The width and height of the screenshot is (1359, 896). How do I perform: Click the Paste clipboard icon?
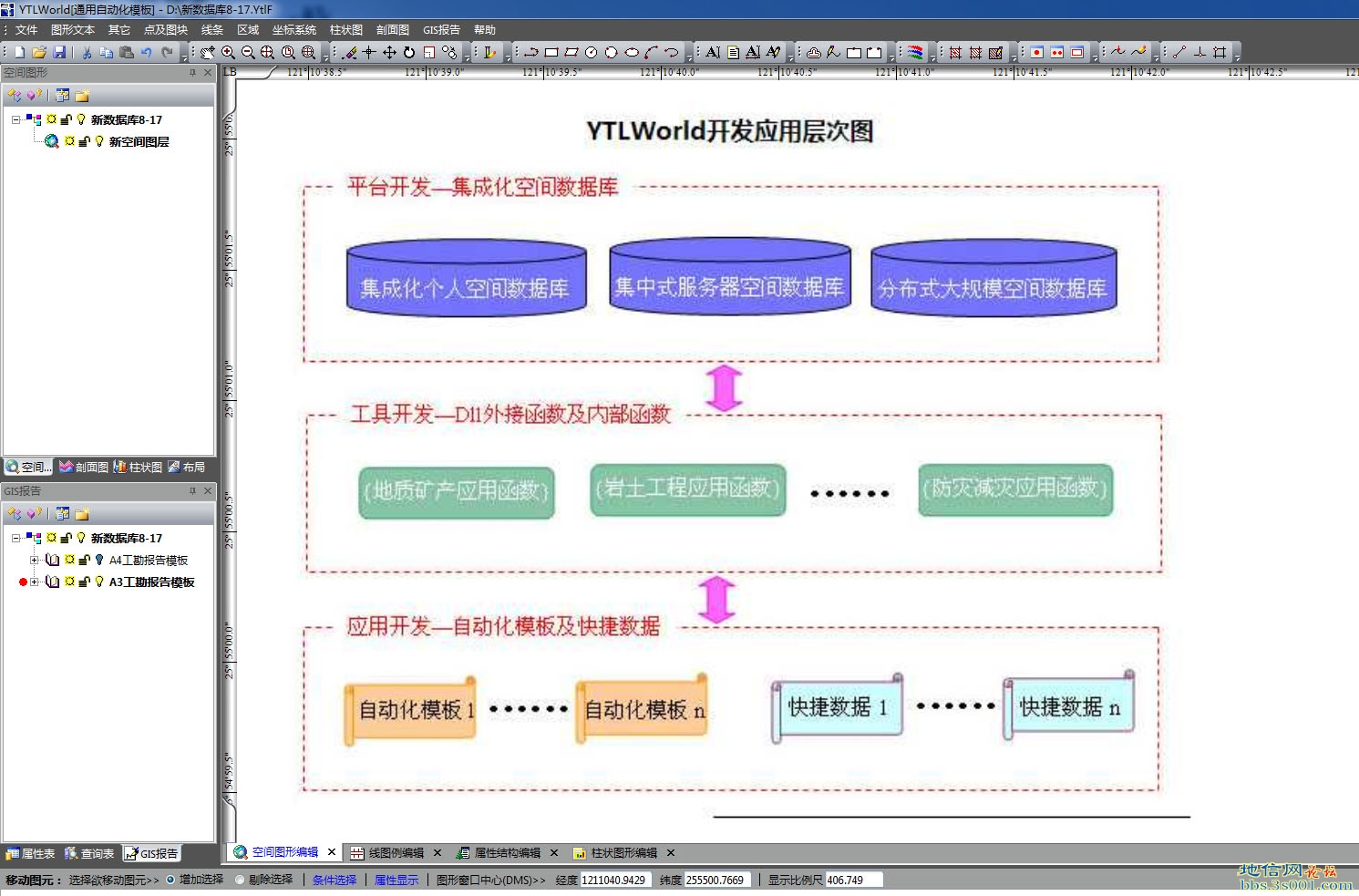point(127,53)
